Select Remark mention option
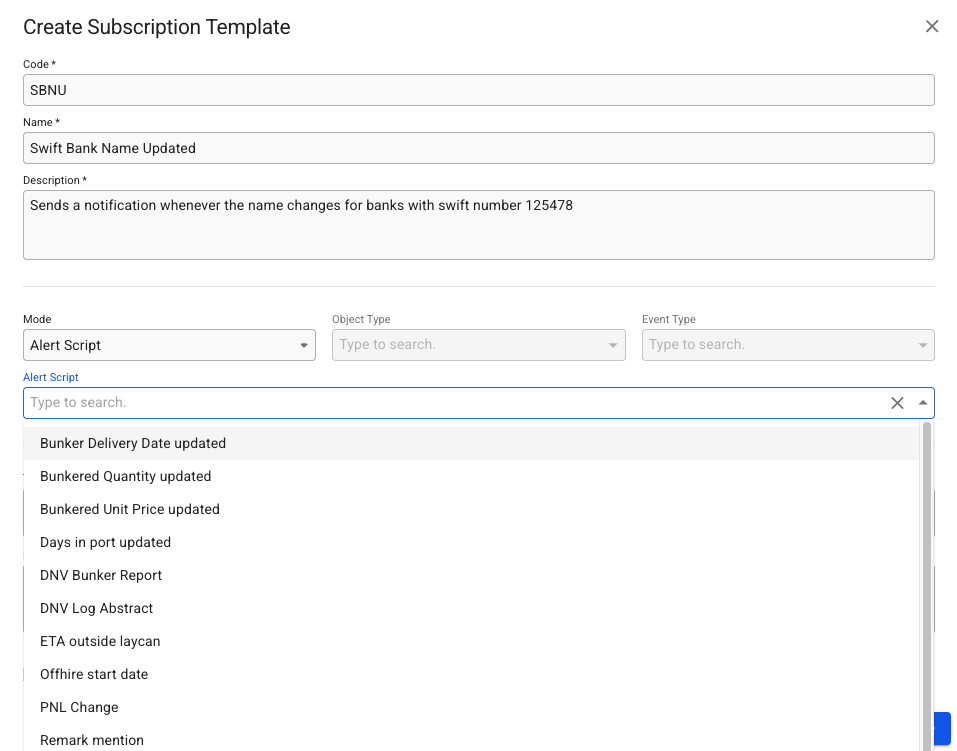The image size is (957, 751). point(92,740)
